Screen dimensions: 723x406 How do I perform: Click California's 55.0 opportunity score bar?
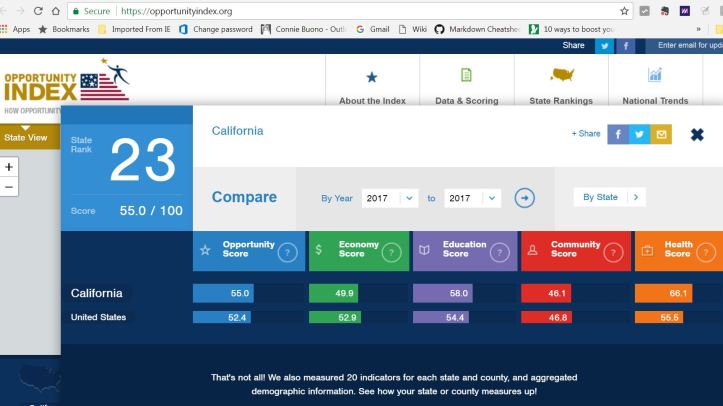[223, 293]
